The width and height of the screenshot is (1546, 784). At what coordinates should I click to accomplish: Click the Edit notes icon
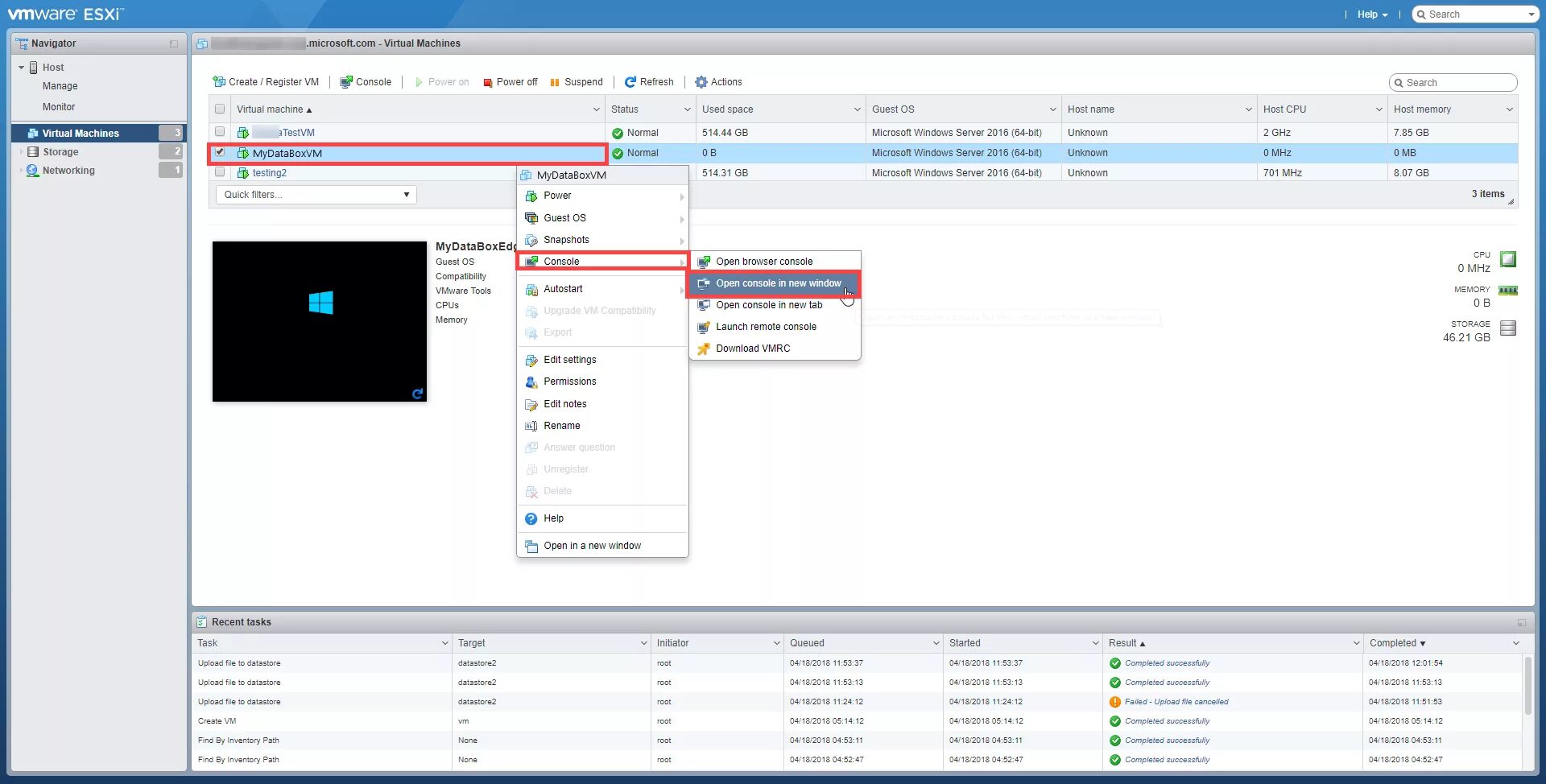(x=531, y=404)
